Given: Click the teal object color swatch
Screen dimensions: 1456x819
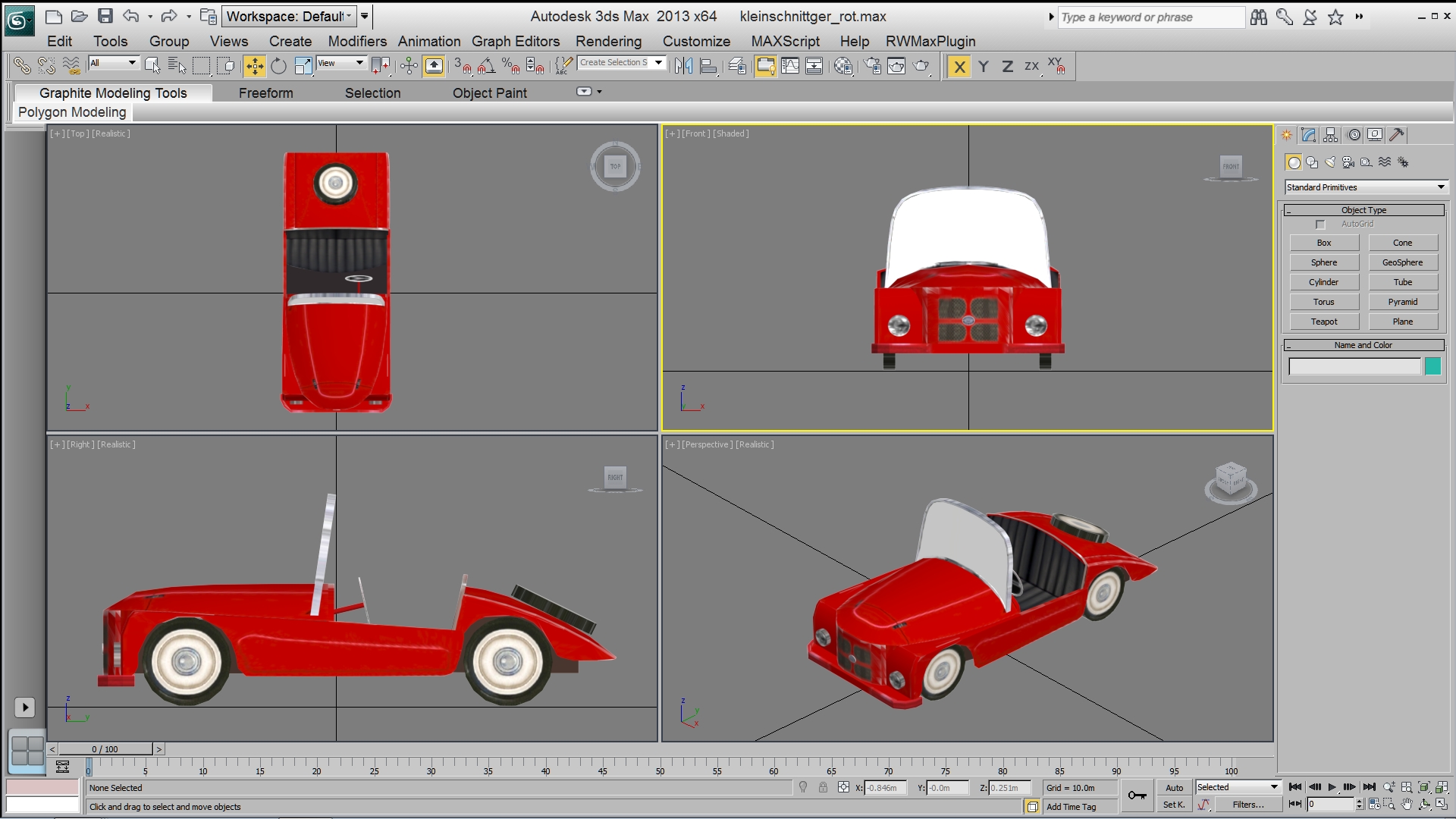Looking at the screenshot, I should 1432,367.
